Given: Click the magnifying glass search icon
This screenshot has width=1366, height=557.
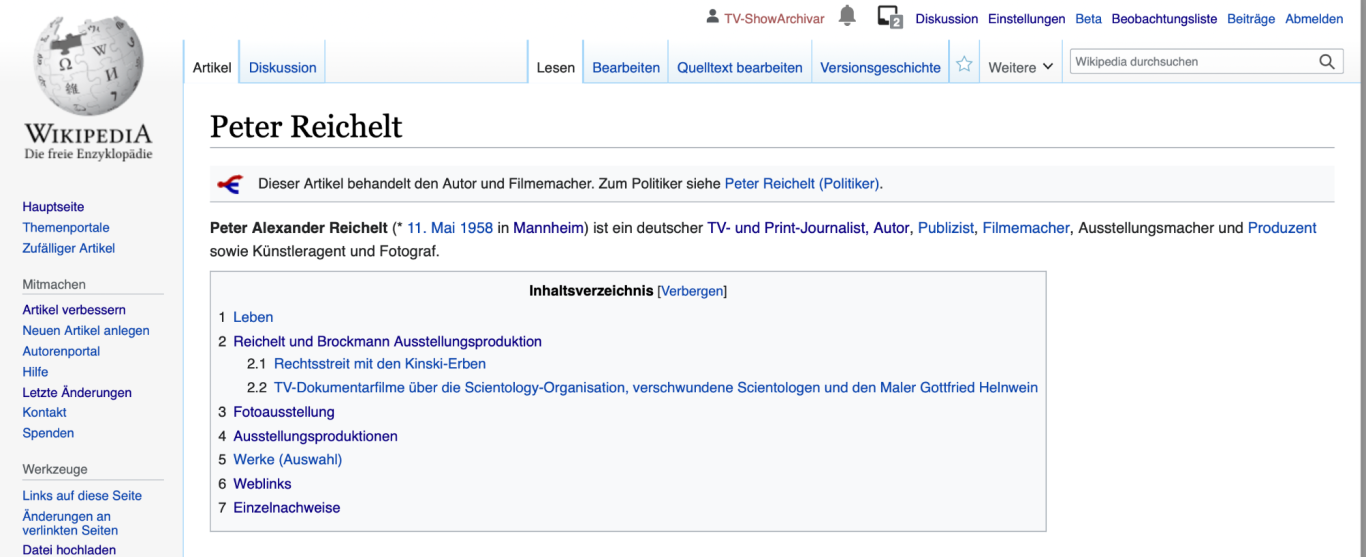Looking at the screenshot, I should (1327, 62).
